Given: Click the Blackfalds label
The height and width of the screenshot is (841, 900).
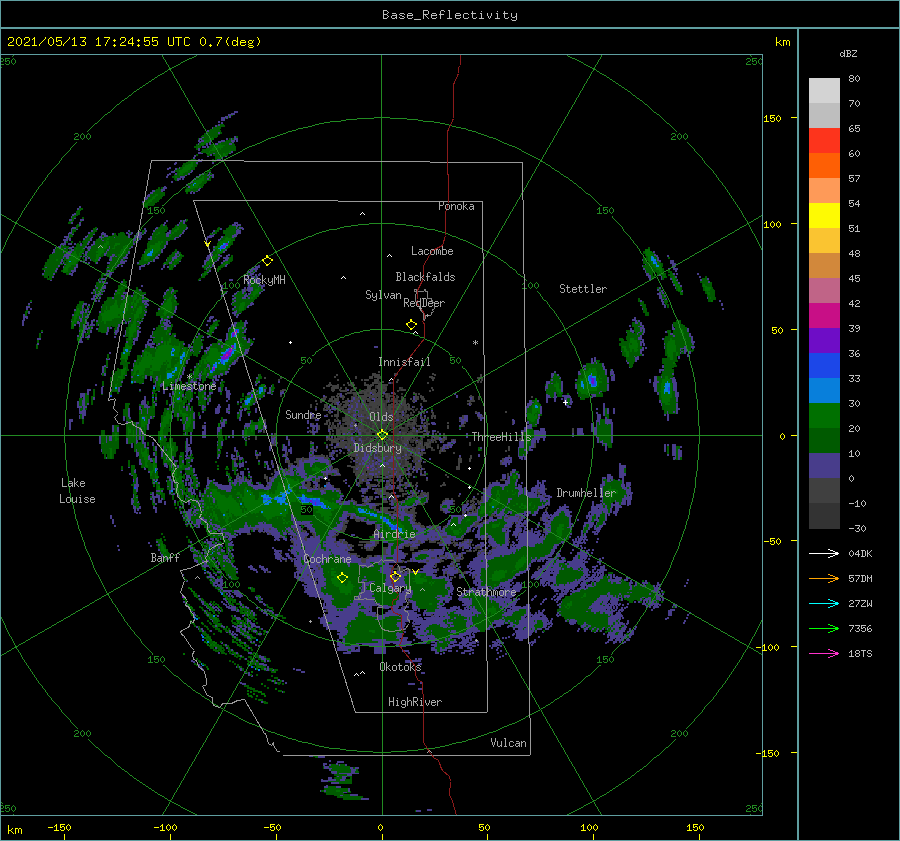Looking at the screenshot, I should [x=425, y=277].
